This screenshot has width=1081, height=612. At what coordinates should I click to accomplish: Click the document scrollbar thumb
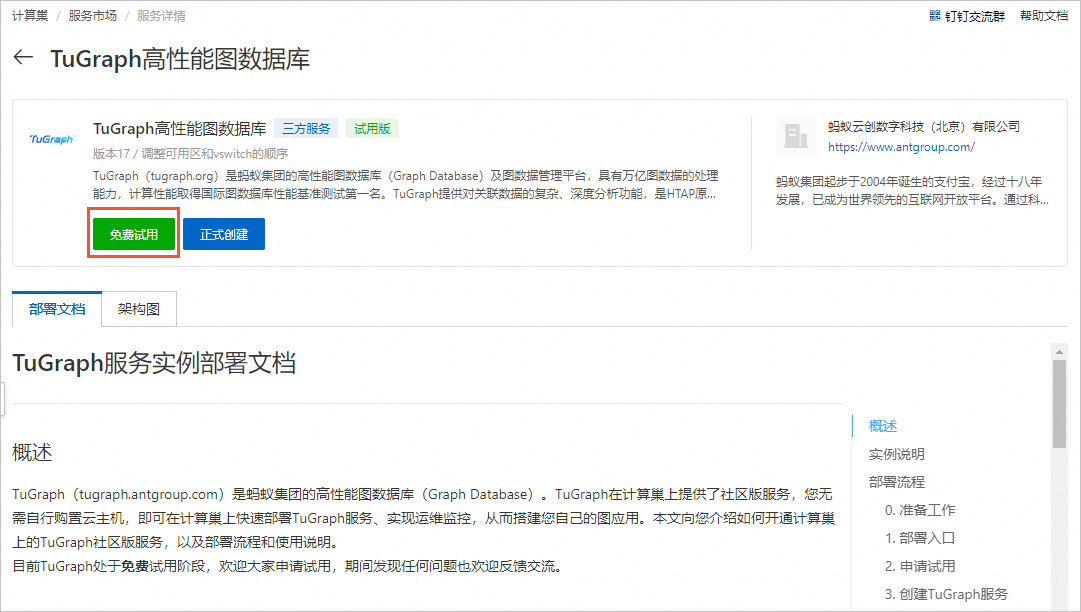pyautogui.click(x=1060, y=405)
